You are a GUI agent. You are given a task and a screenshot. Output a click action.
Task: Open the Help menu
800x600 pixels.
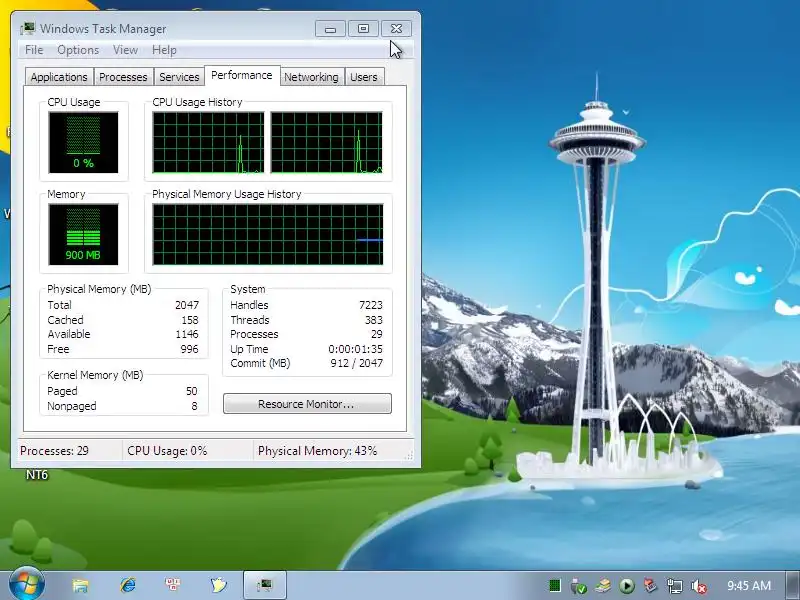[x=164, y=50]
